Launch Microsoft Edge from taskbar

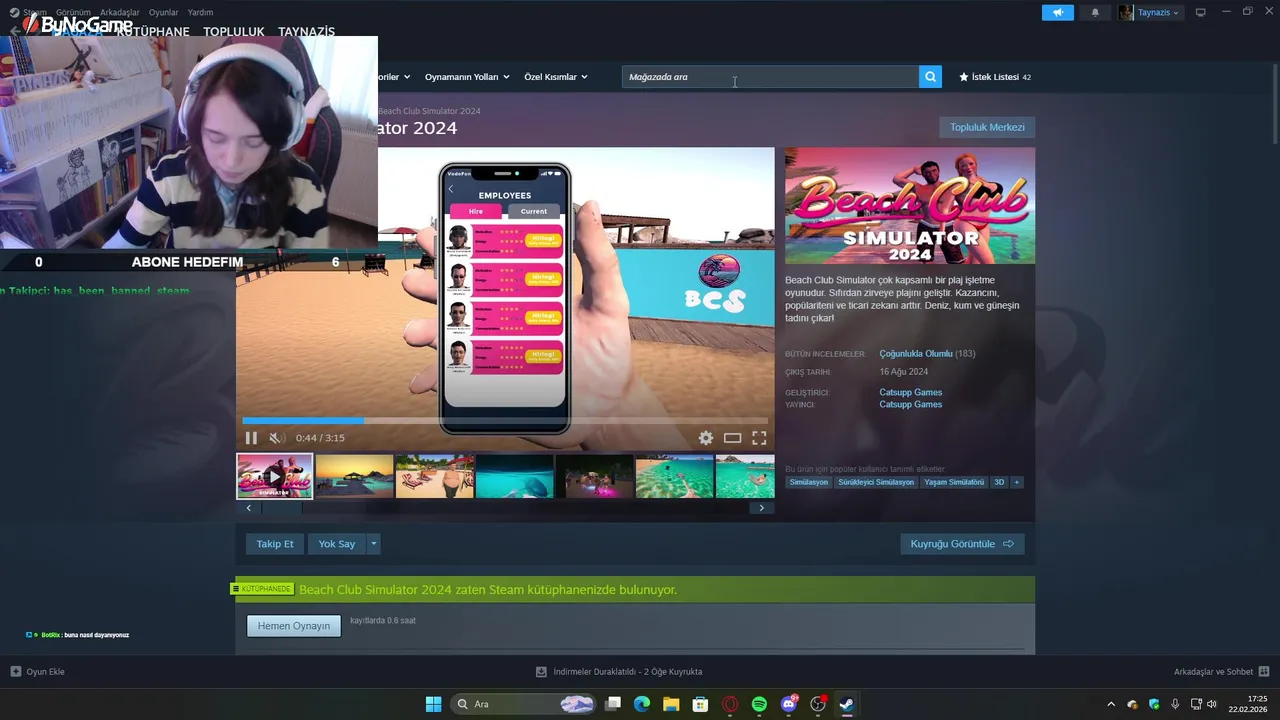[642, 704]
